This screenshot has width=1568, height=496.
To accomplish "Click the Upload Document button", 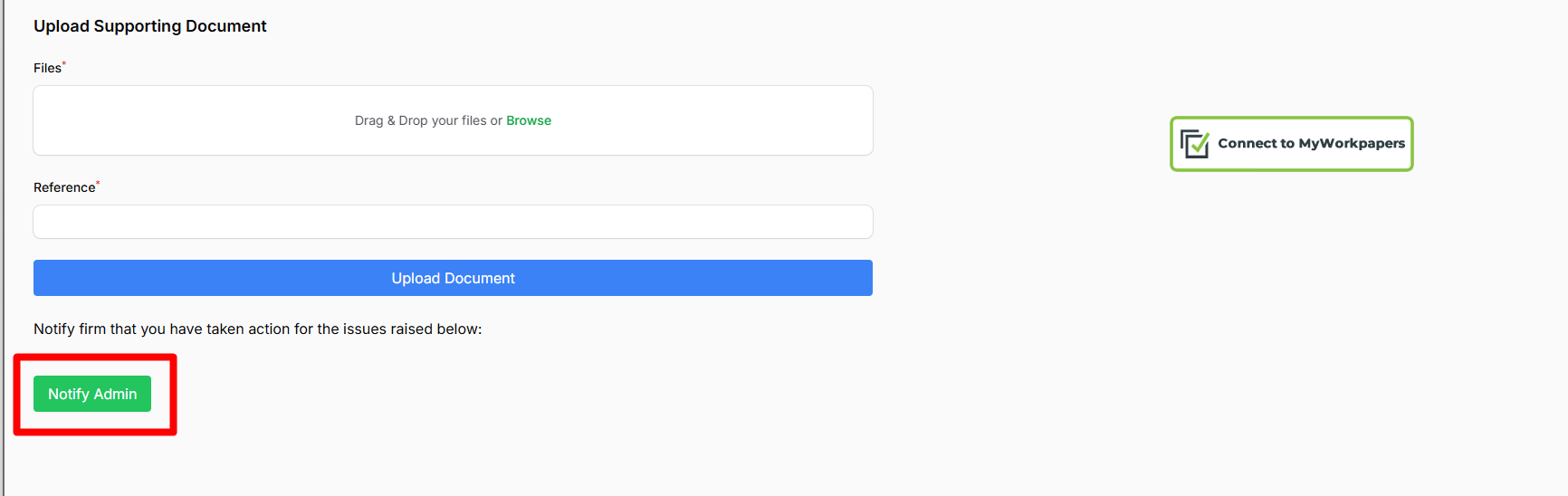I will coord(453,278).
